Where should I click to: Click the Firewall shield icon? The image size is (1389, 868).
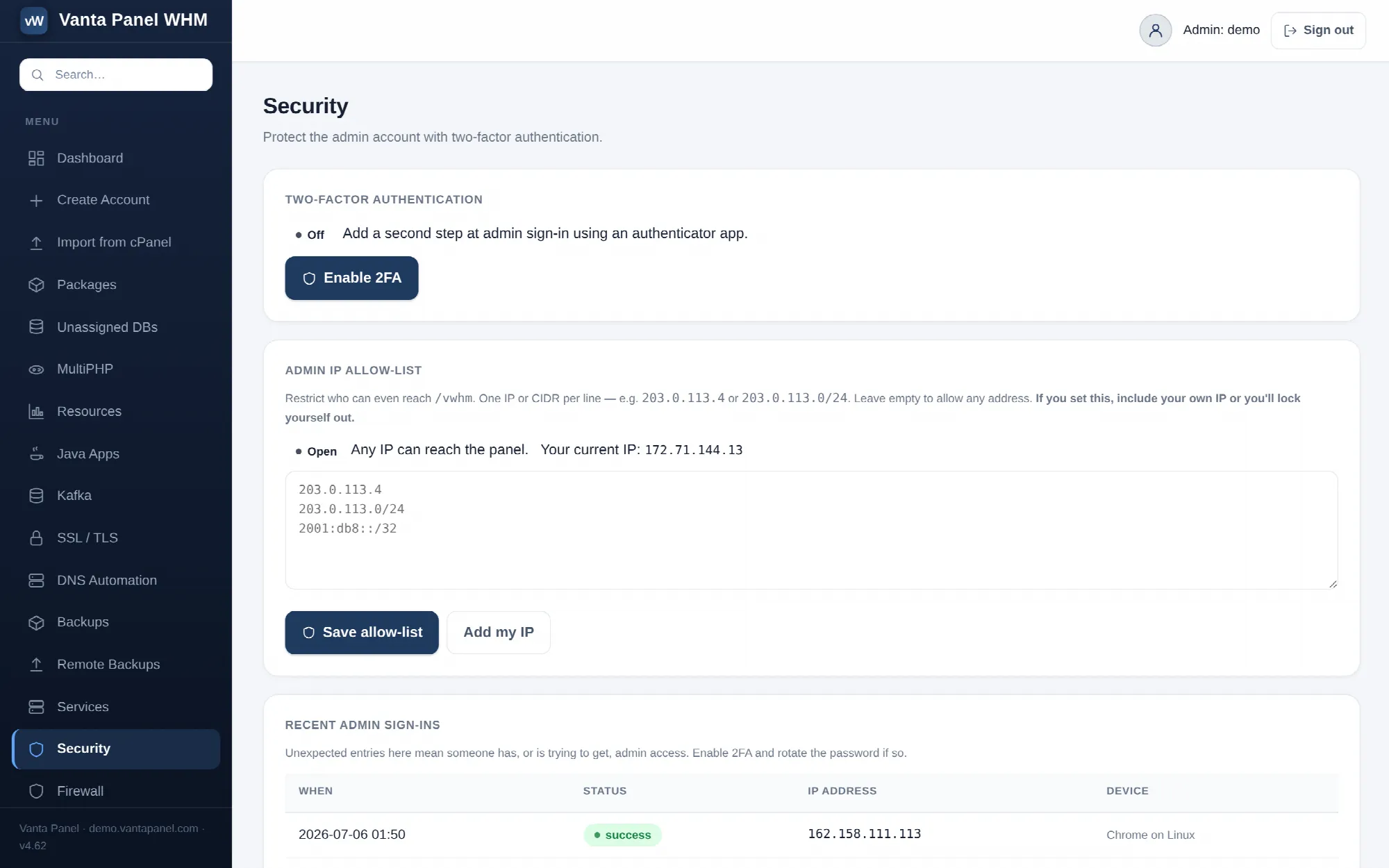[x=36, y=792]
